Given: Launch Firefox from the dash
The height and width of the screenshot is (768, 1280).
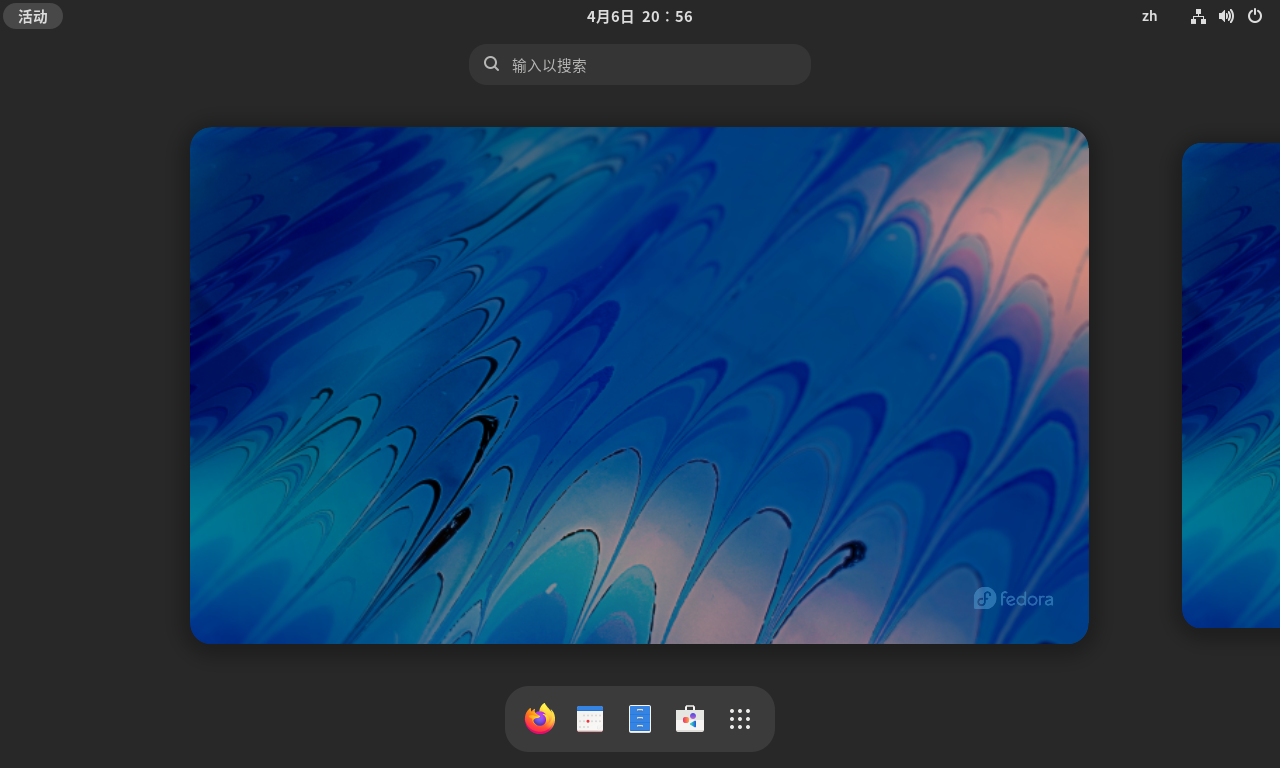Looking at the screenshot, I should coord(540,719).
